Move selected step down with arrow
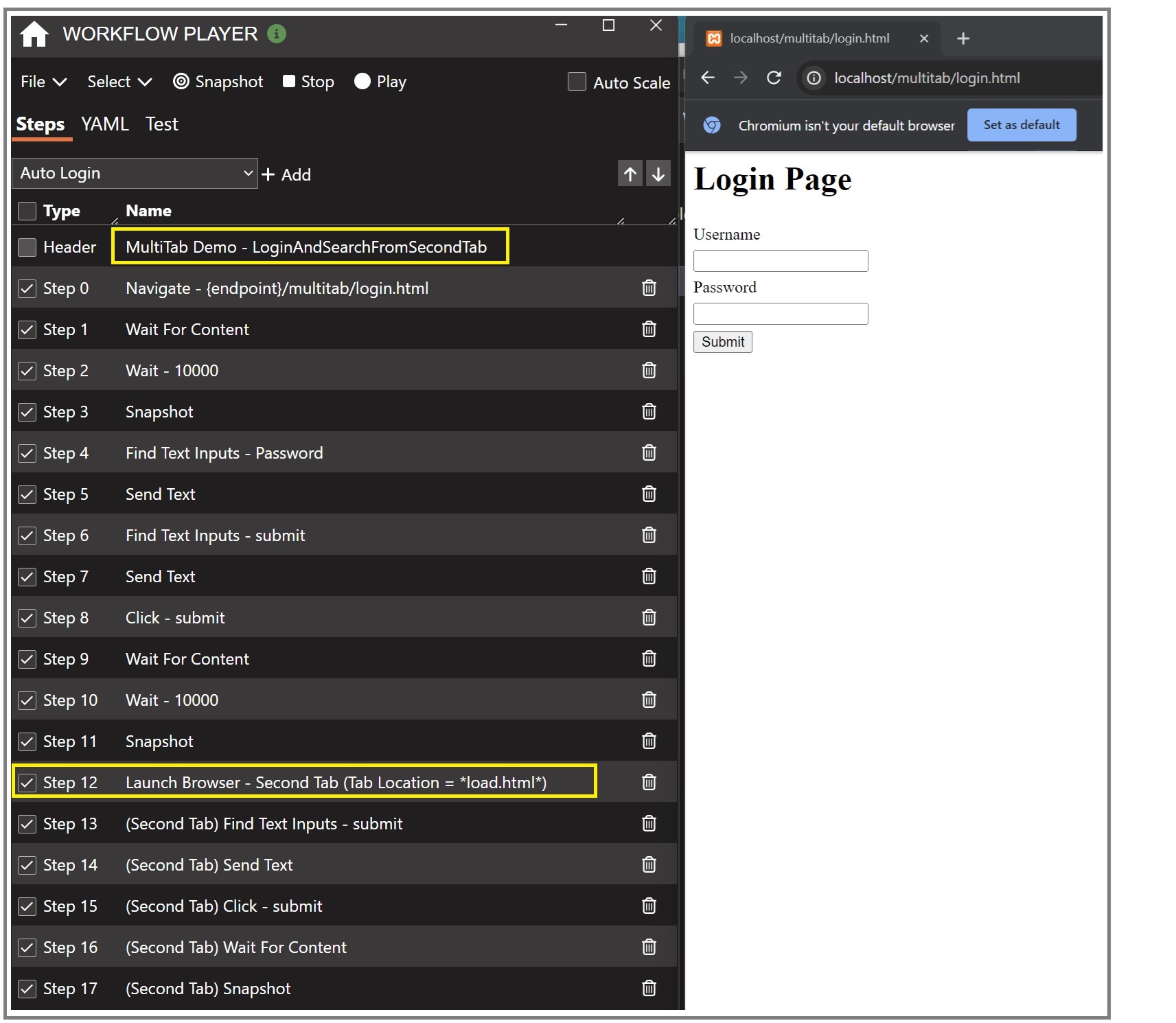Viewport: 1176px width, 1023px height. [658, 174]
